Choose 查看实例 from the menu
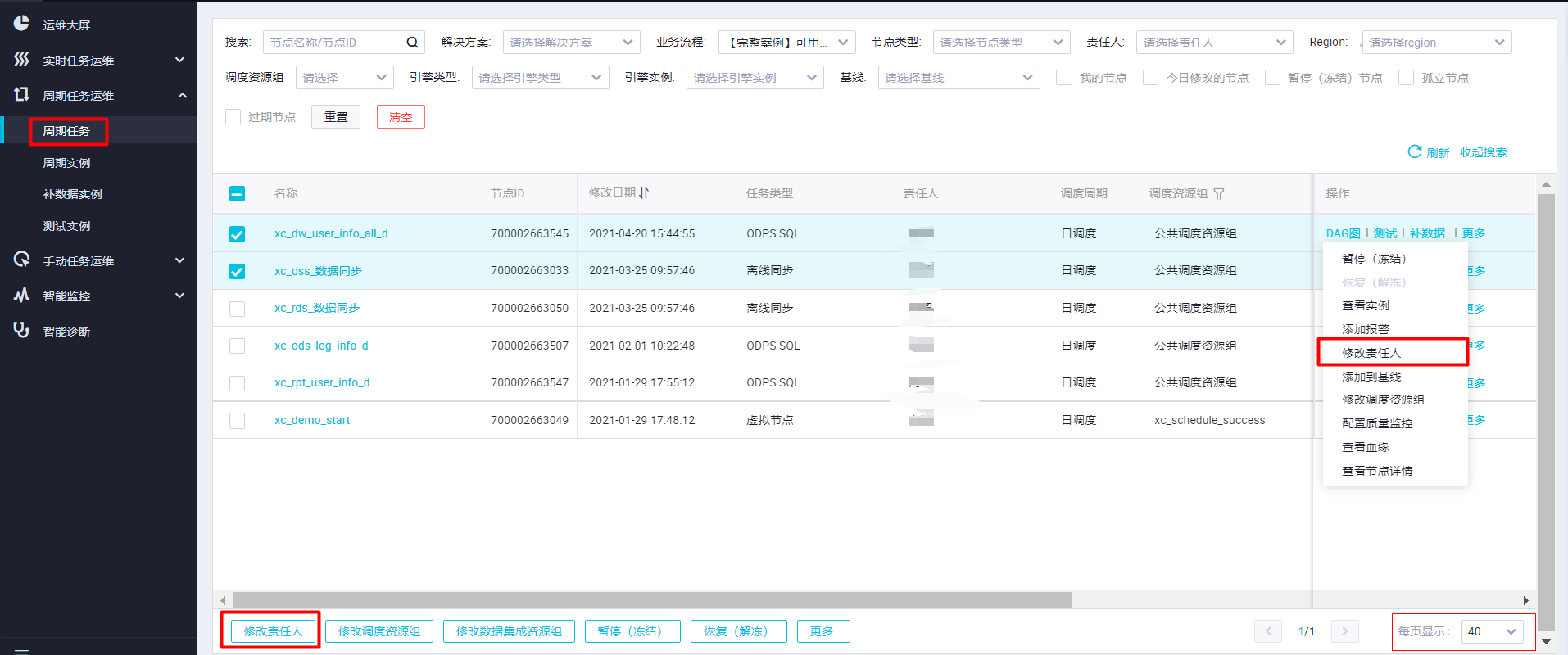Screen dimensions: 1568x655 1366,305
